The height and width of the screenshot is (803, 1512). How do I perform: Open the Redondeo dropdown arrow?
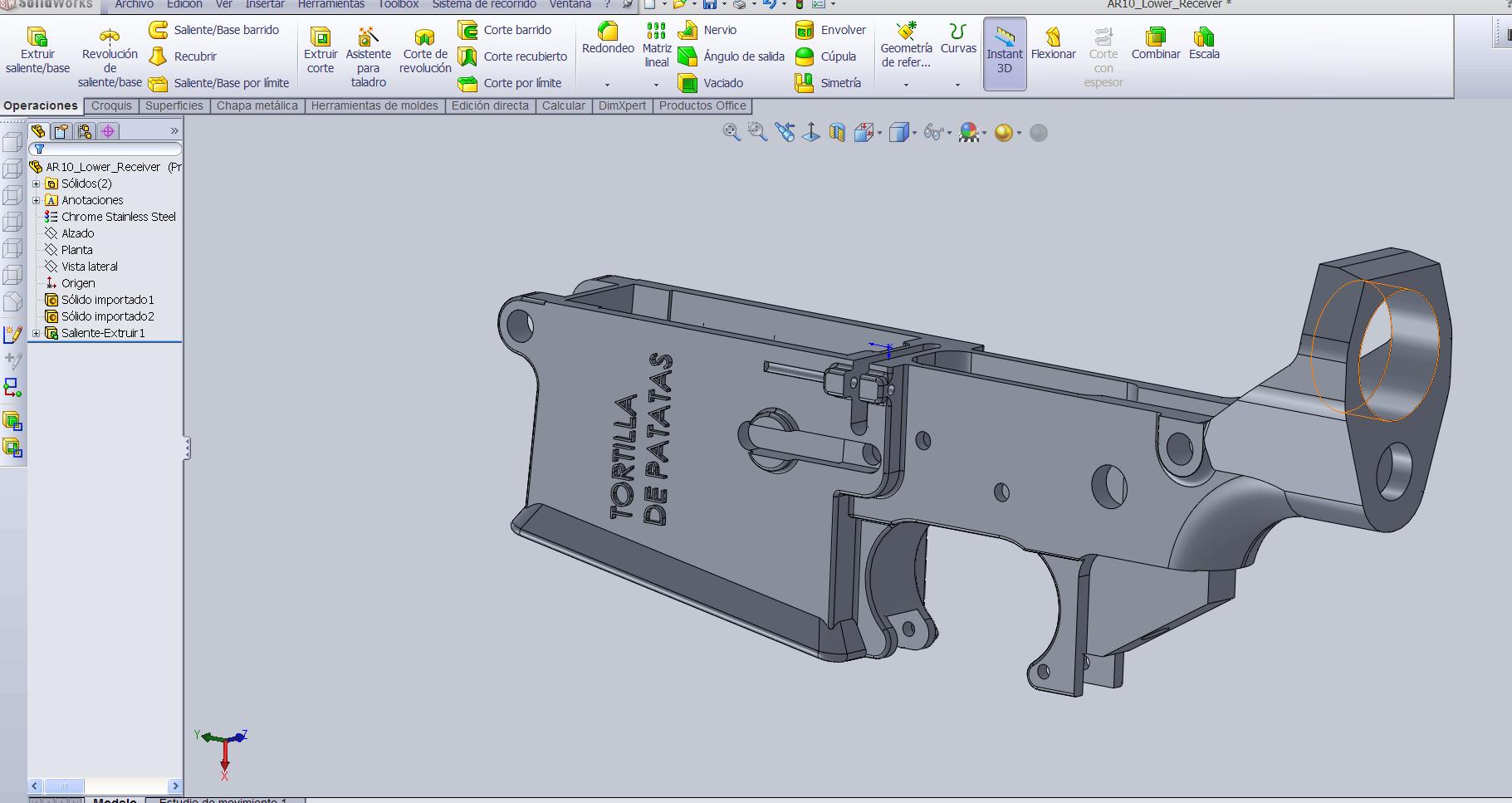607,85
